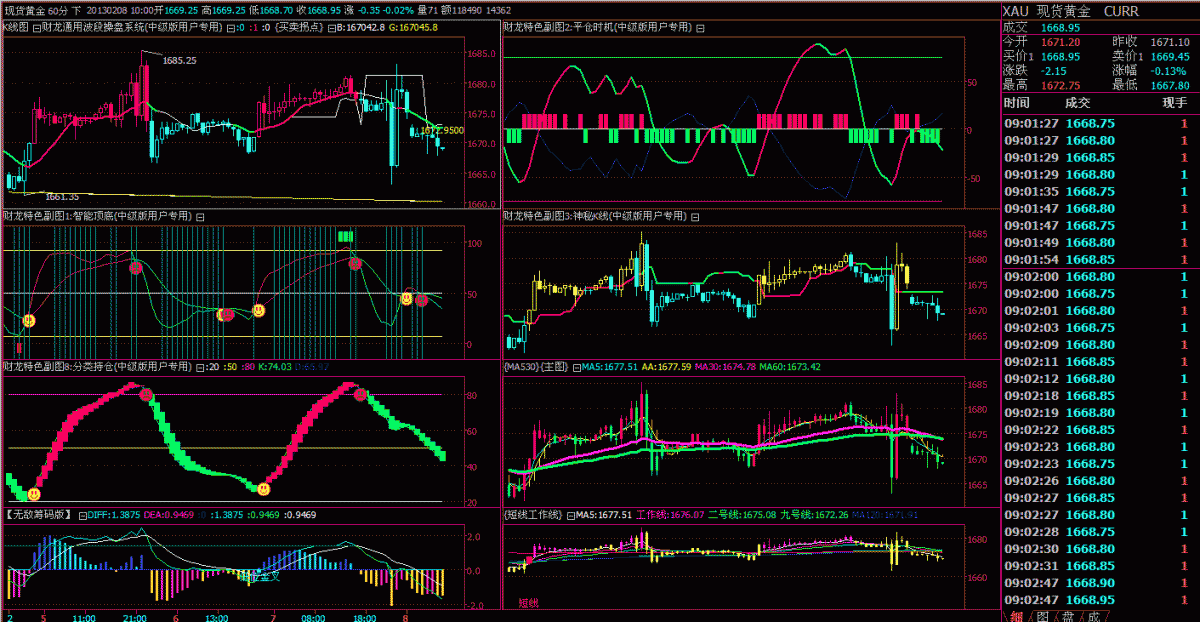This screenshot has height=622, width=1200.
Task: Click the 1661.35 low price label
Action: click(x=61, y=197)
